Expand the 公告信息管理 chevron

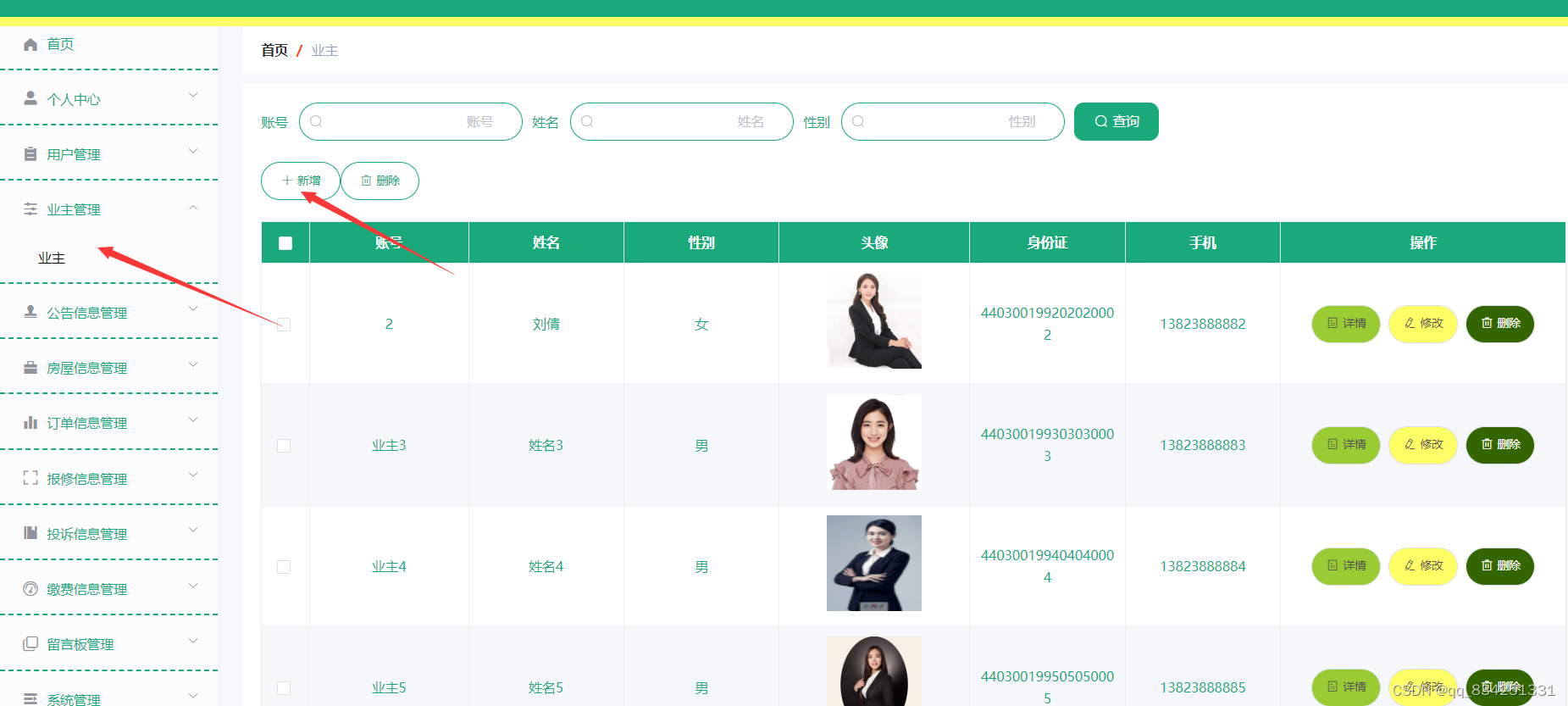(x=193, y=309)
